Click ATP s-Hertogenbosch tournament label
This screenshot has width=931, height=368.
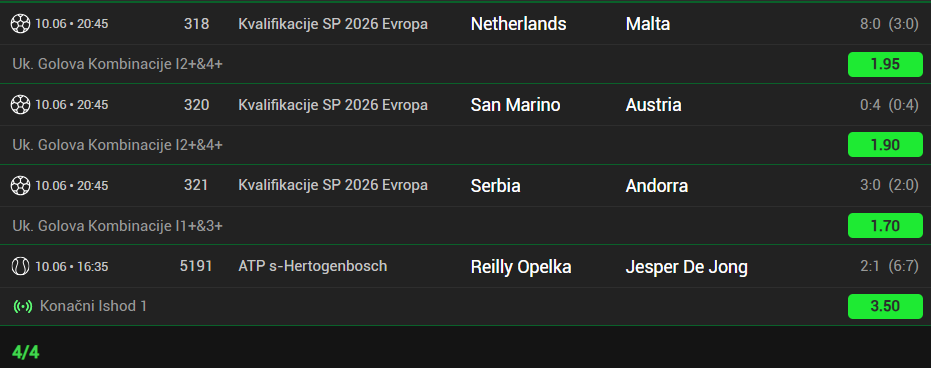(x=312, y=266)
